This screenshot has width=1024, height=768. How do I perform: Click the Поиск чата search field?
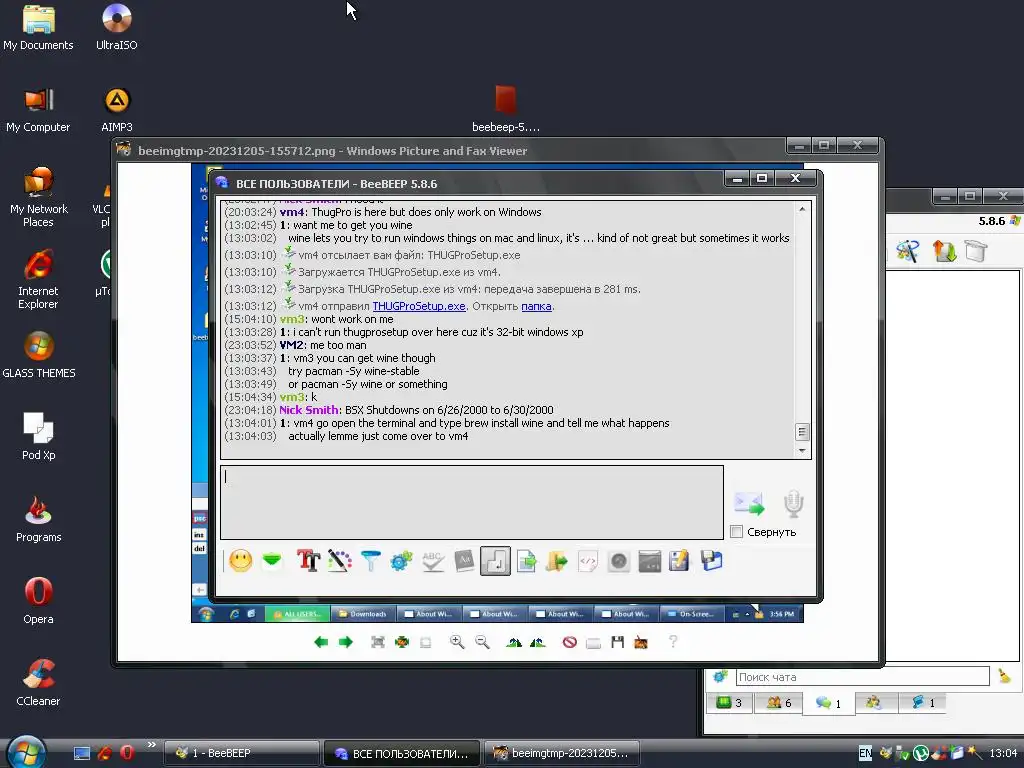tap(863, 677)
